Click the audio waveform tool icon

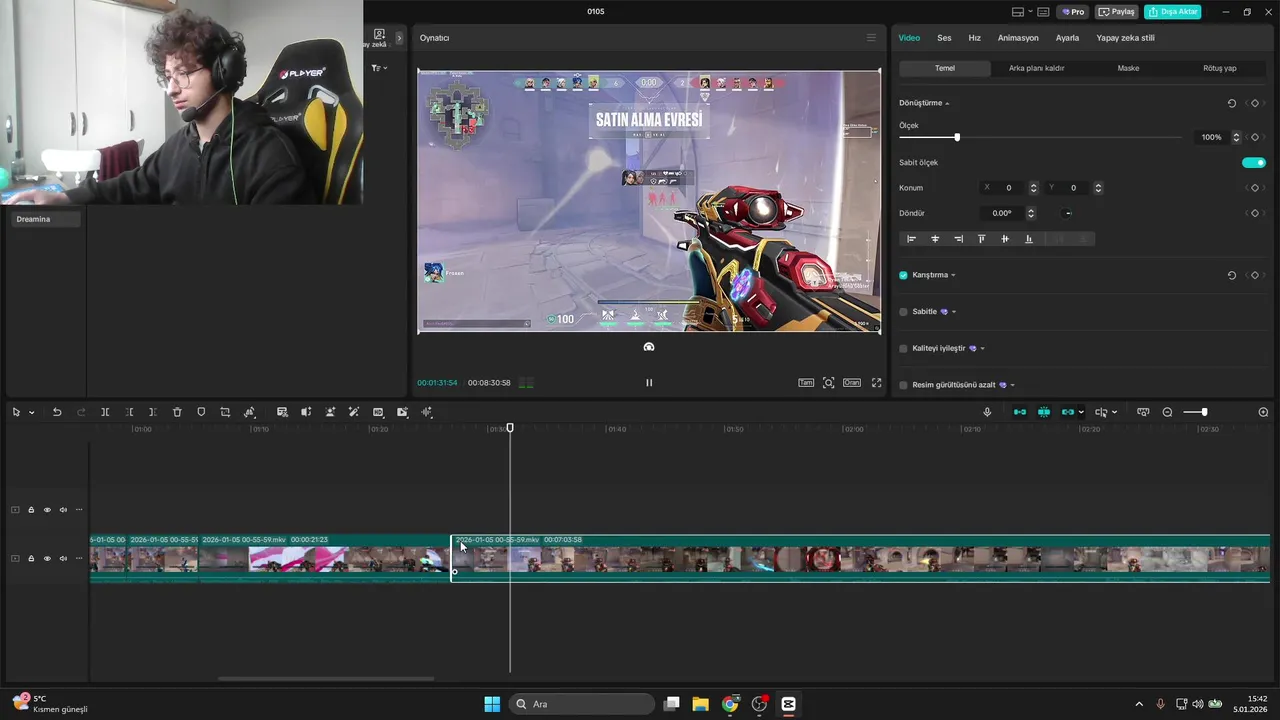pos(426,412)
